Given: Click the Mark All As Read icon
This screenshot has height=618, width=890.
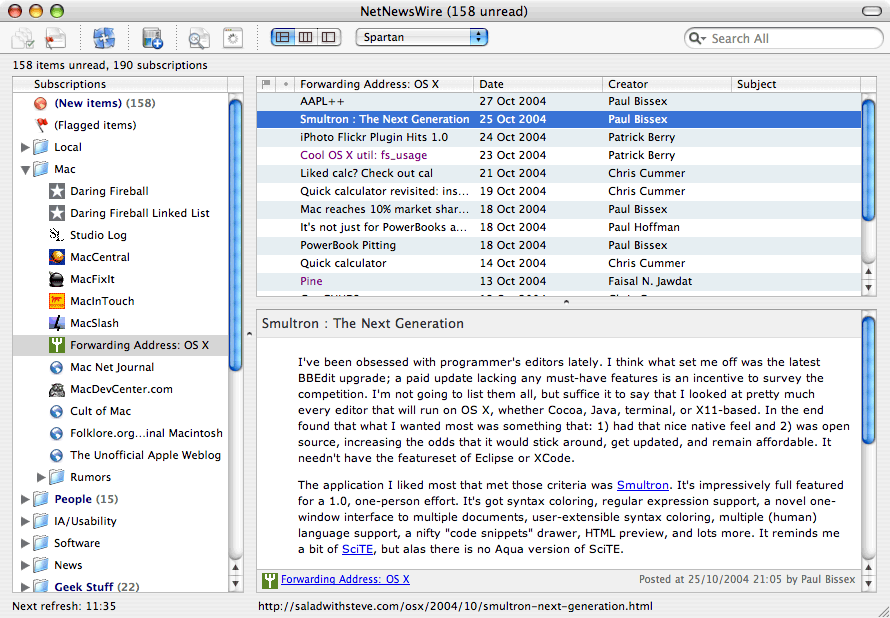Looking at the screenshot, I should click(x=23, y=39).
